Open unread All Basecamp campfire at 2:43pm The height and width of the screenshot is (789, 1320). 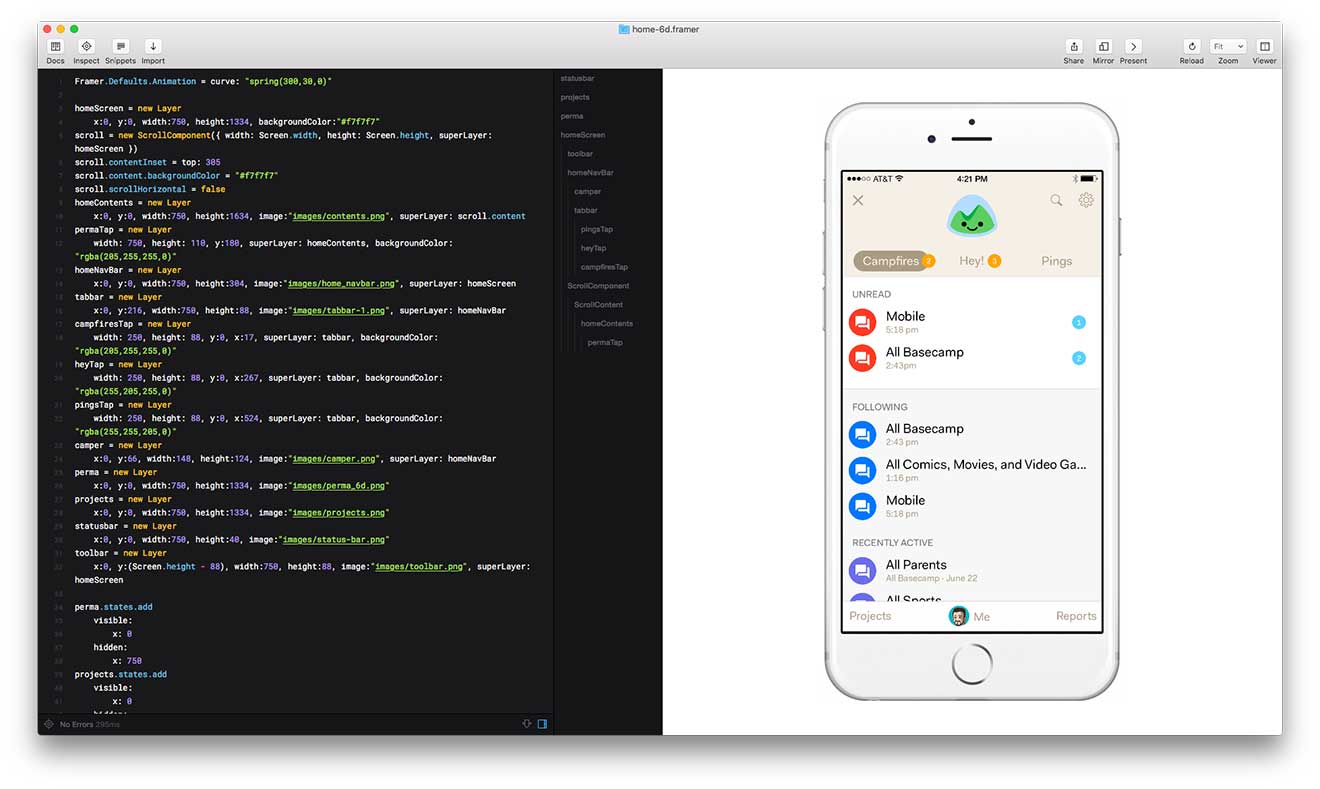(x=971, y=358)
